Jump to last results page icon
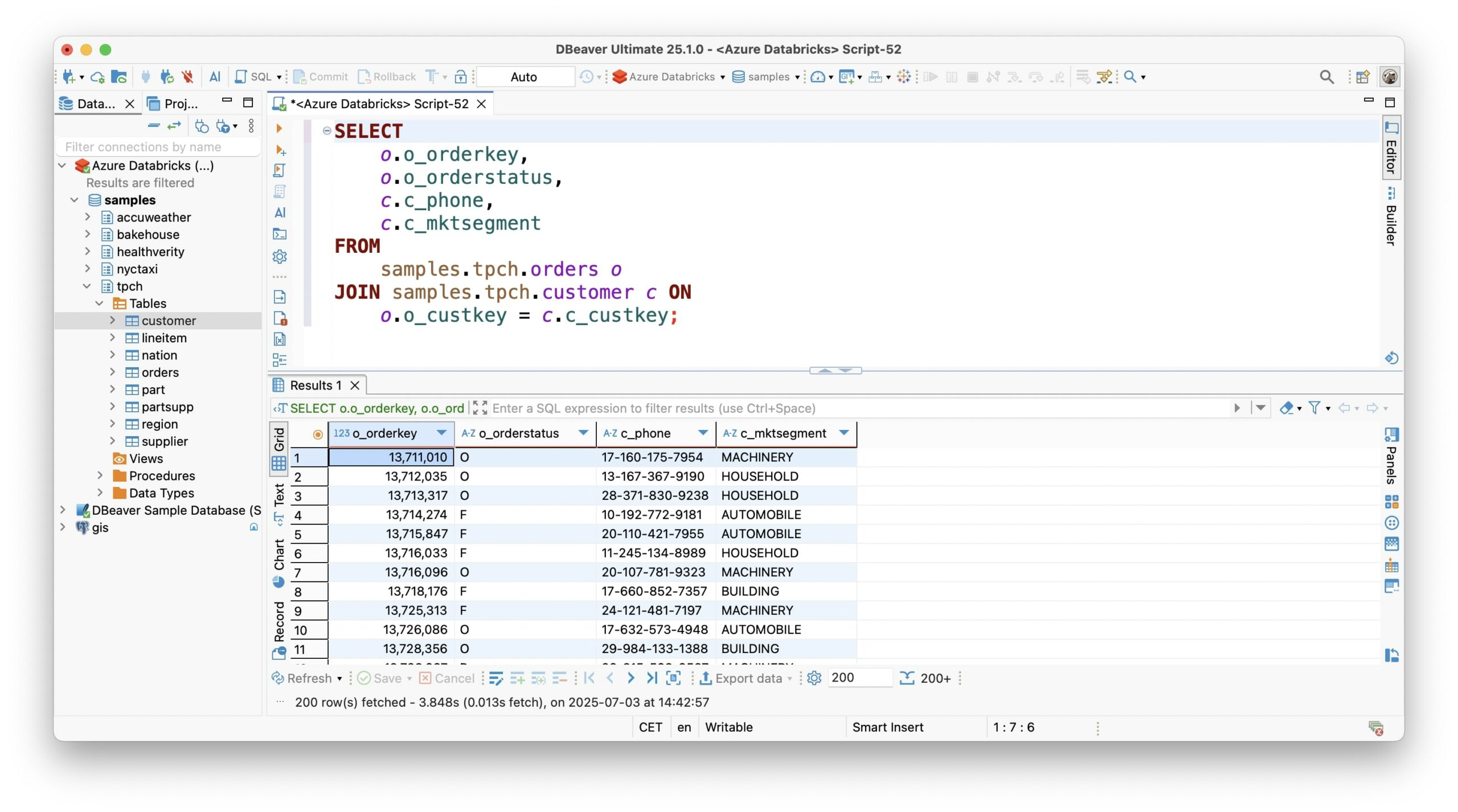This screenshot has height=812, width=1458. (x=652, y=678)
